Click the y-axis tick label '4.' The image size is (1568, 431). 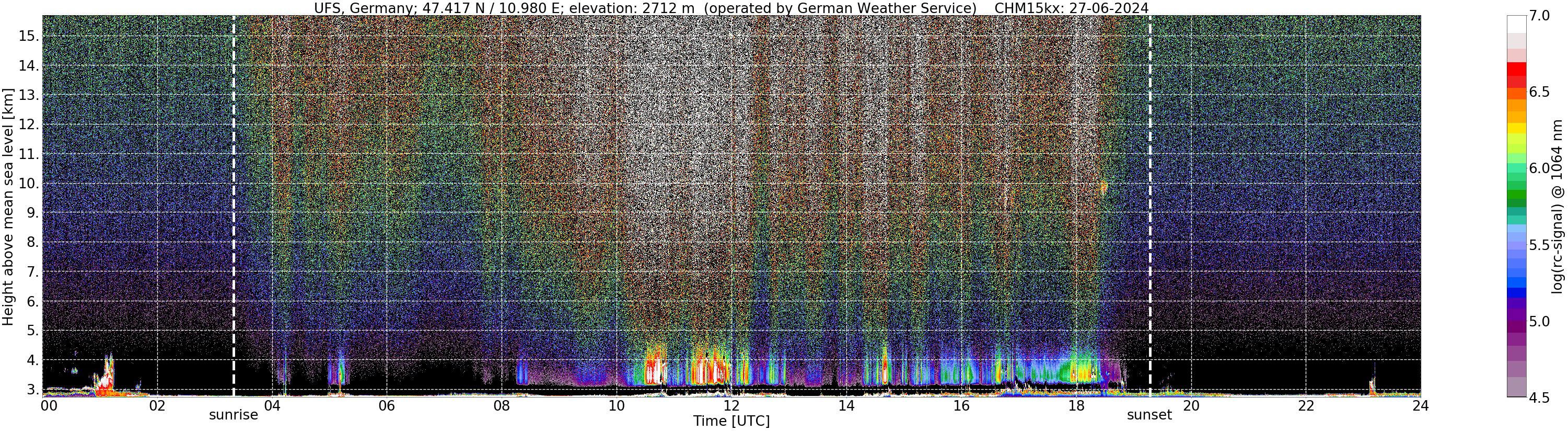[32, 360]
